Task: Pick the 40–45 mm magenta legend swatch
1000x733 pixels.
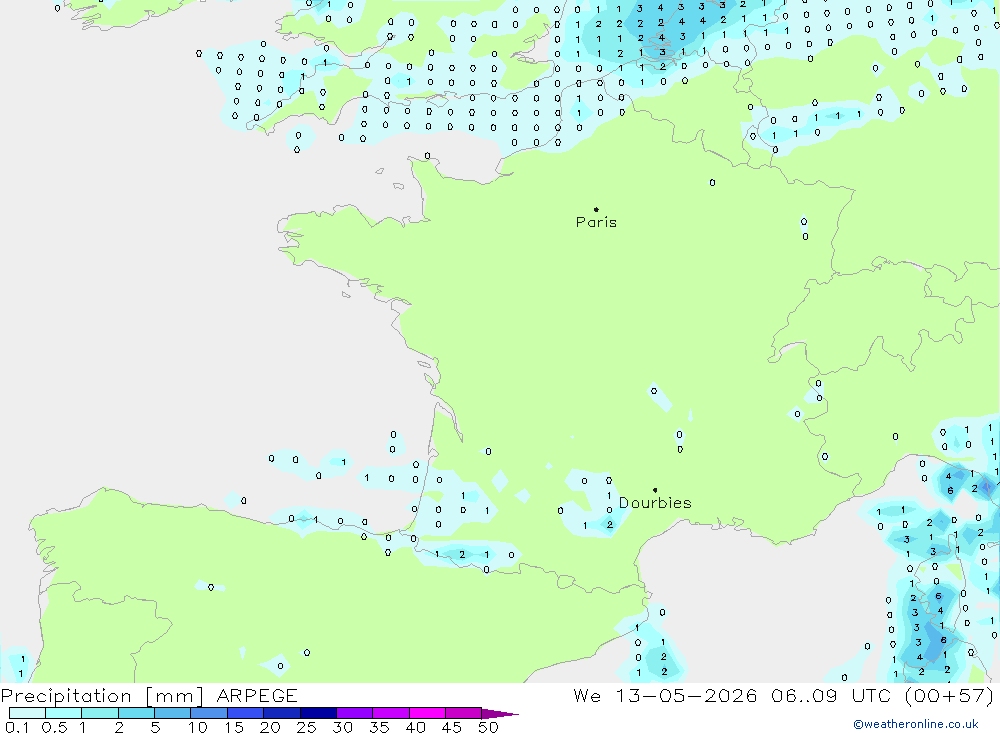Action: [427, 713]
